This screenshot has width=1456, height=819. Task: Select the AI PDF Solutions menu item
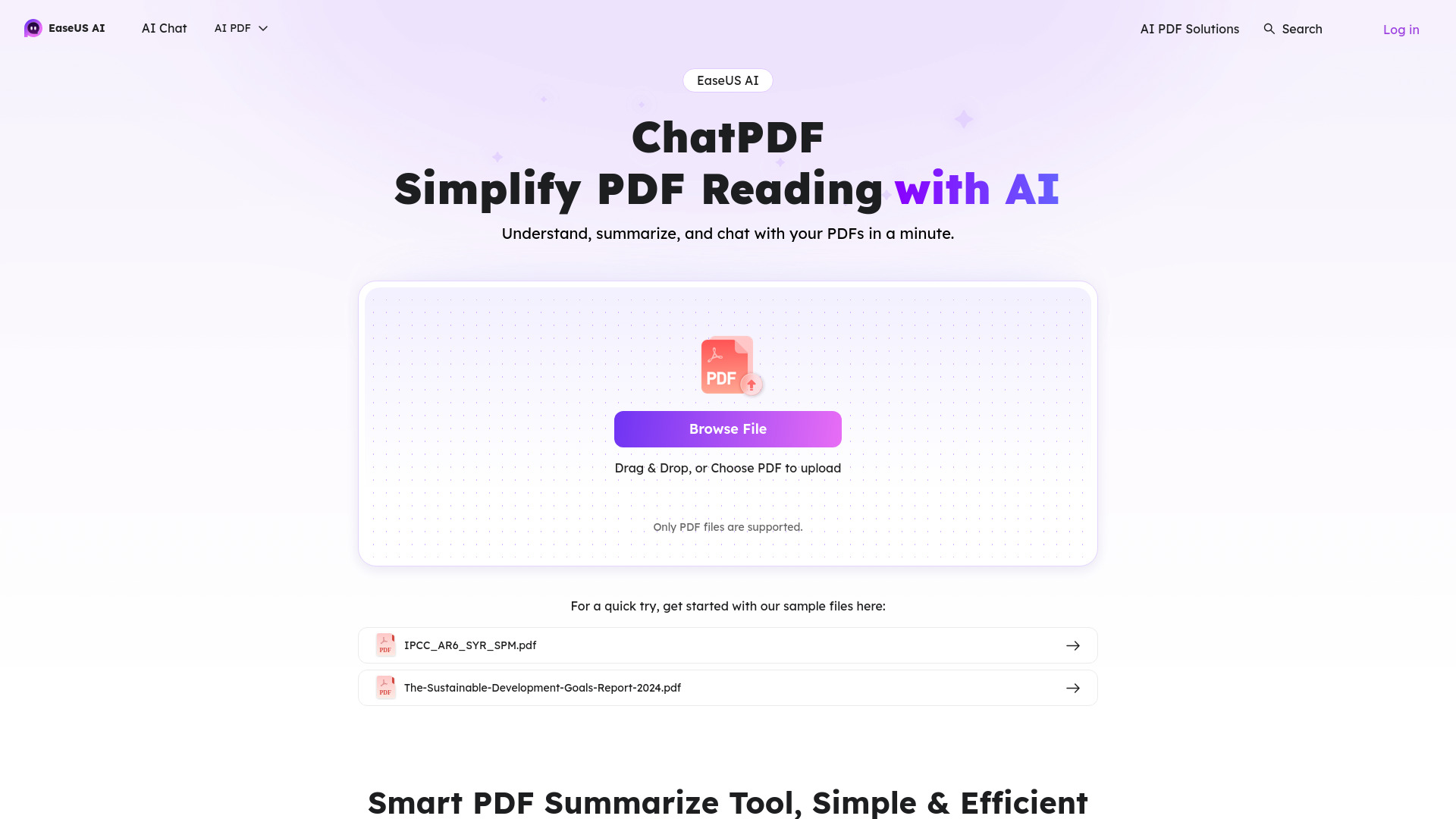(1190, 29)
